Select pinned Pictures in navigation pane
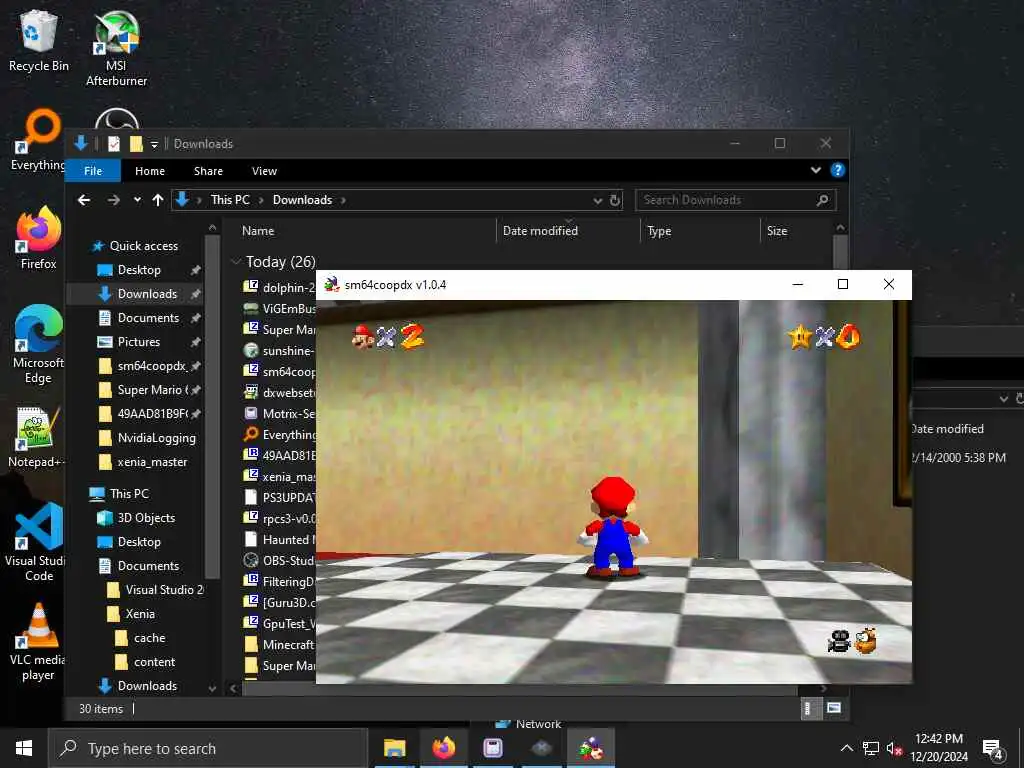1024x768 pixels. tap(138, 342)
